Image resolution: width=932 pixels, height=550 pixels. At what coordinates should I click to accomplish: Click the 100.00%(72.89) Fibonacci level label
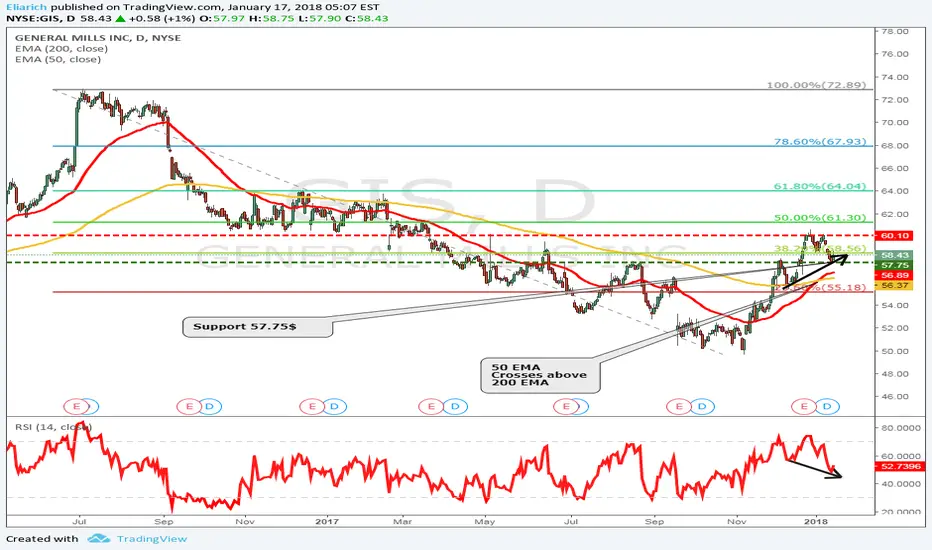pos(816,85)
